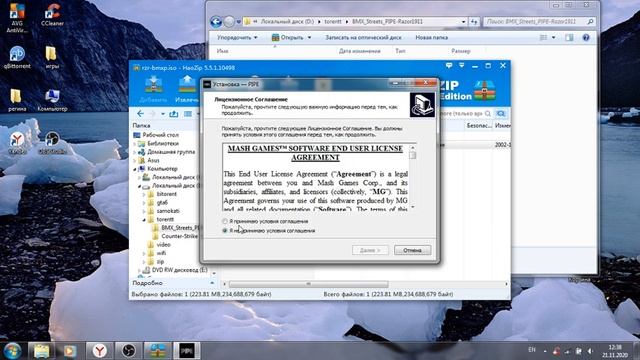Open the CCleaner desktop shortcut
Screen dimensions: 640x360
(52, 15)
